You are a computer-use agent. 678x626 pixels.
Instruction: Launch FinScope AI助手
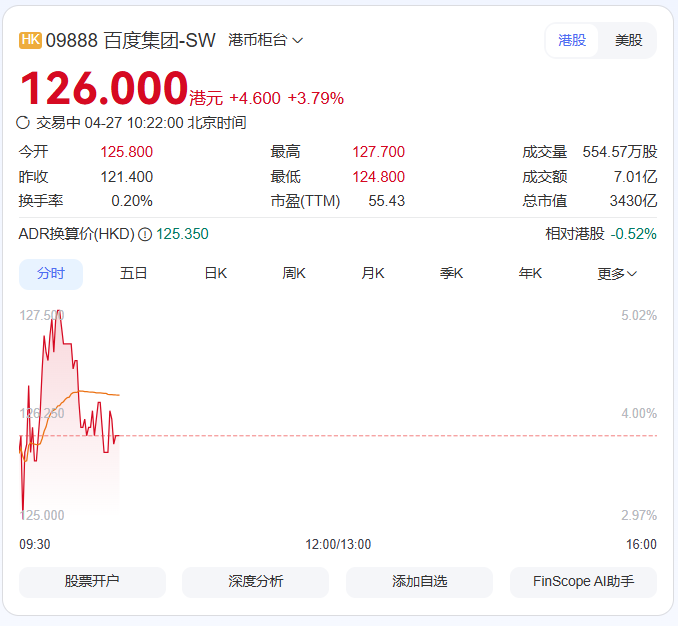pos(583,582)
